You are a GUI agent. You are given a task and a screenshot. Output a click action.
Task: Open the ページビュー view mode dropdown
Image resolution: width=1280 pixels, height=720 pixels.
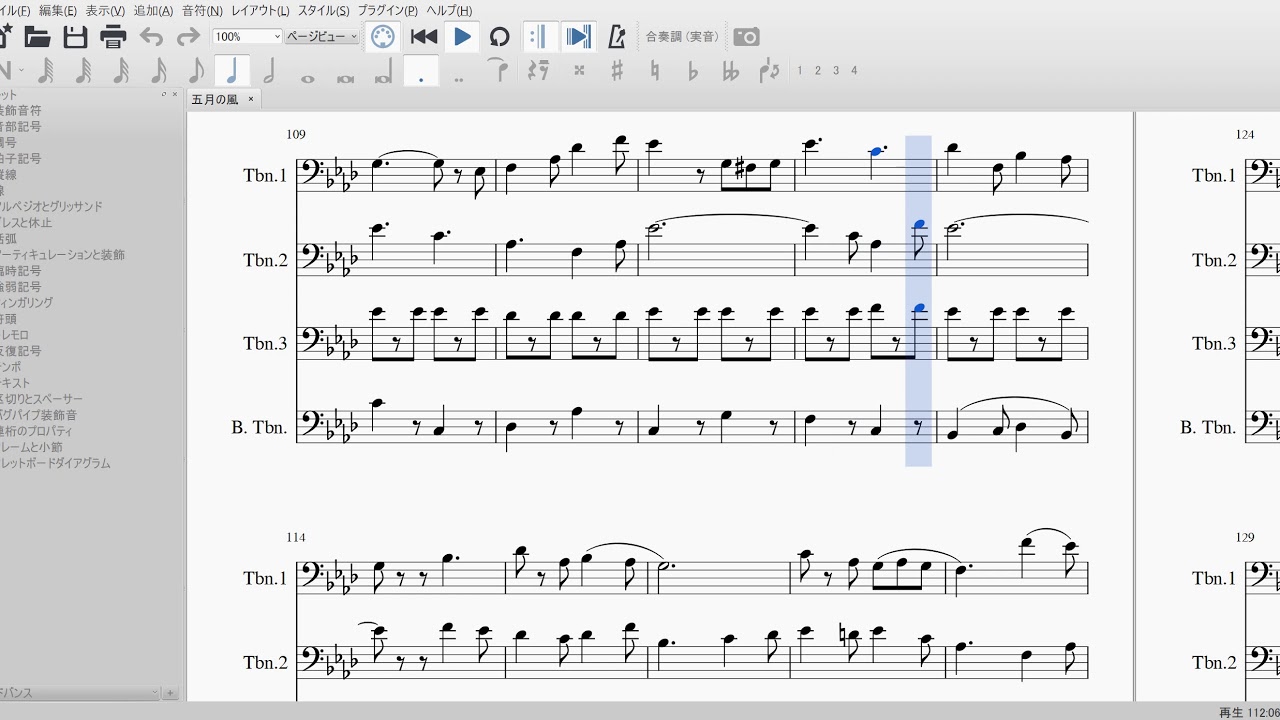(322, 37)
